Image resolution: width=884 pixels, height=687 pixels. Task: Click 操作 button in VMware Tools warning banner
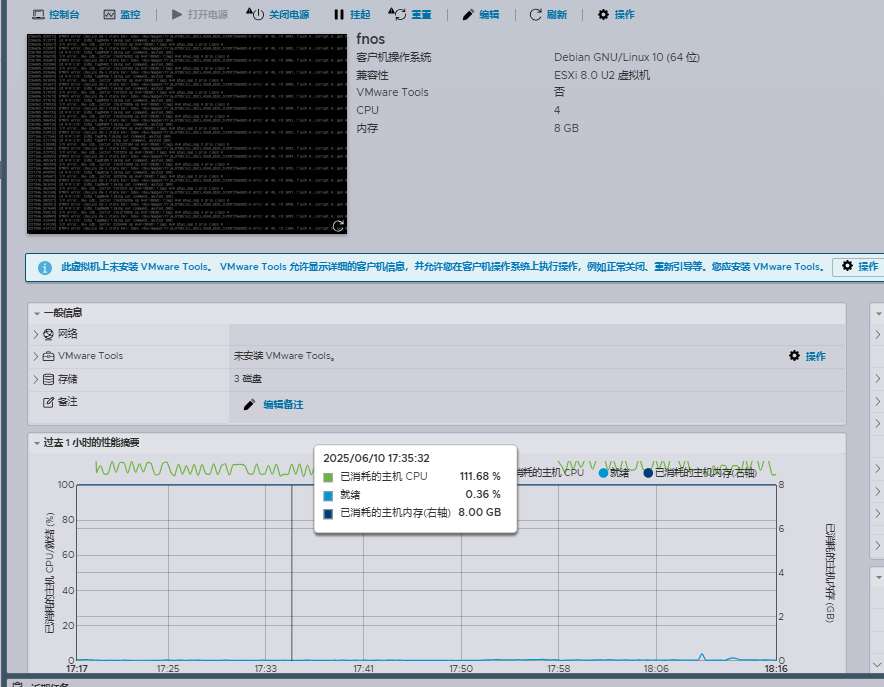coord(858,267)
